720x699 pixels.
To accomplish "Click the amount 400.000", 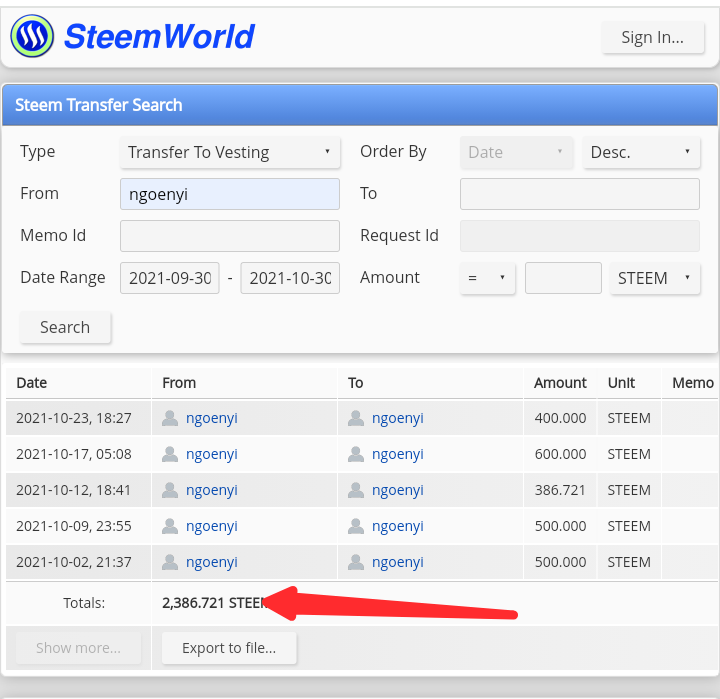I will (x=560, y=418).
